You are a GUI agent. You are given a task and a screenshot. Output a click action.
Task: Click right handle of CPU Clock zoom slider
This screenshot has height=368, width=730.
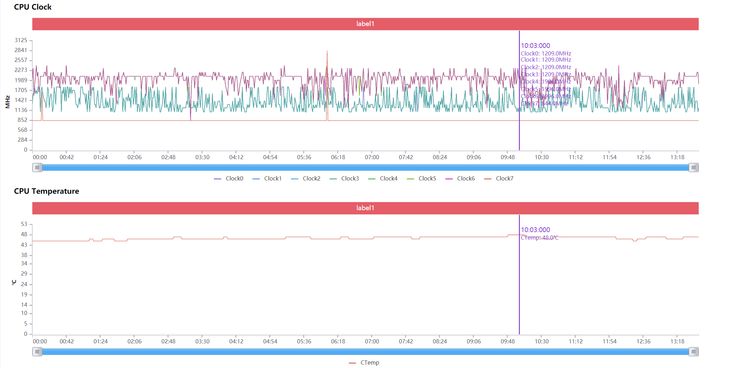[x=694, y=167]
